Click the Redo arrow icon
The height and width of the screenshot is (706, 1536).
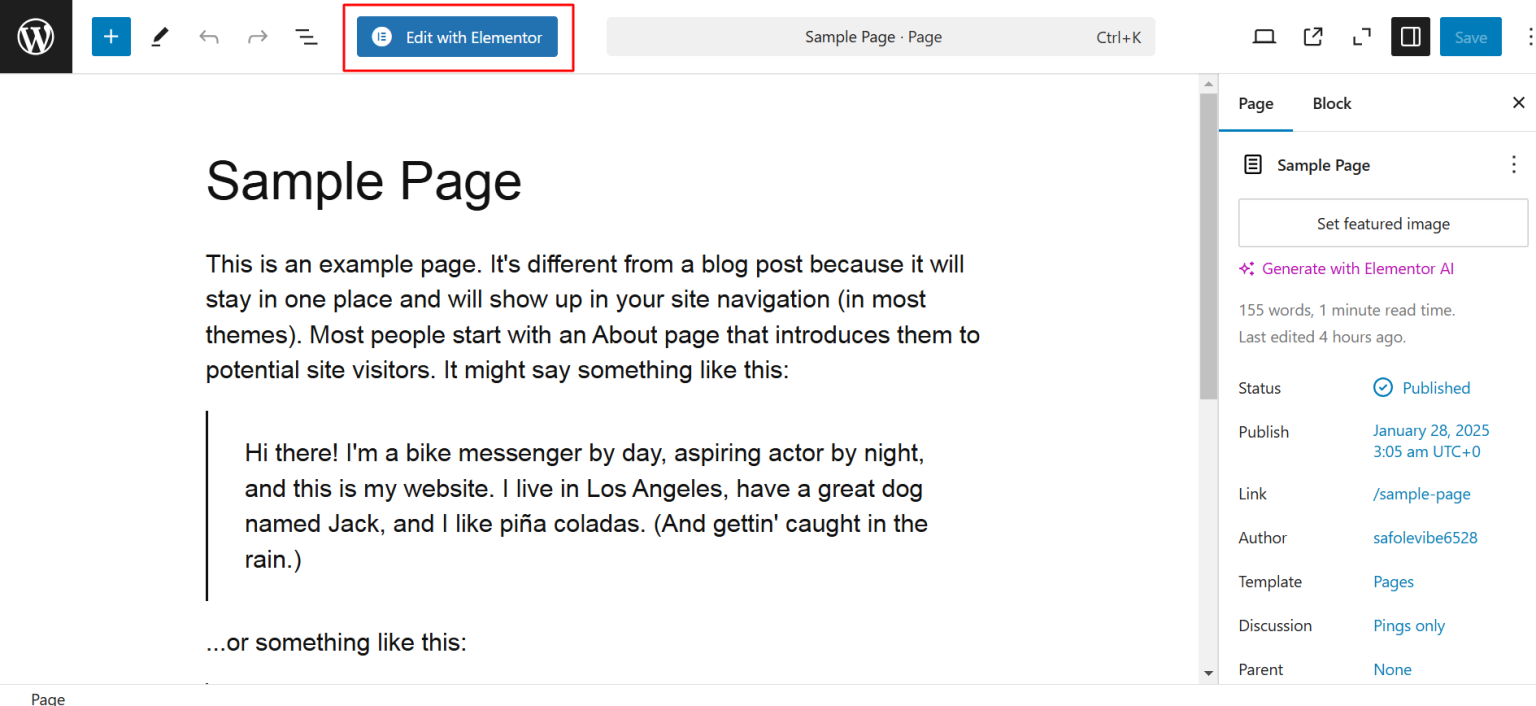point(257,37)
